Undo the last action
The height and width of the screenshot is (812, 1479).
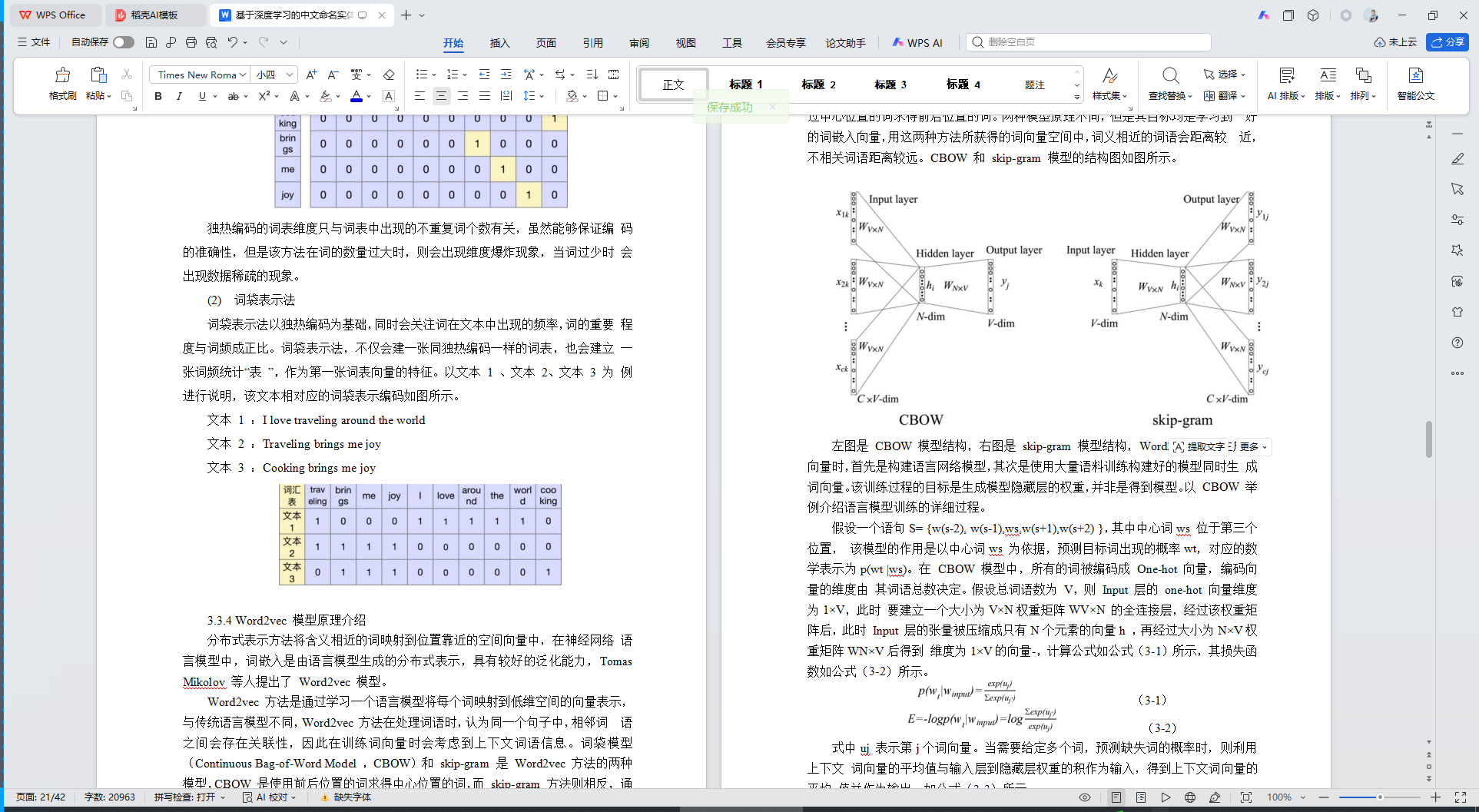pos(232,42)
